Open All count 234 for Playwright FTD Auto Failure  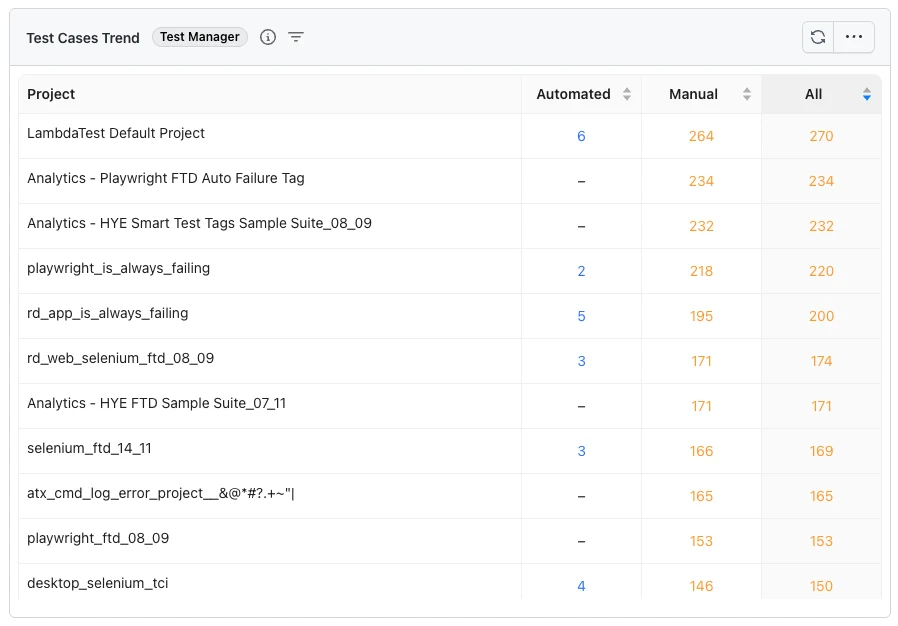pos(821,181)
